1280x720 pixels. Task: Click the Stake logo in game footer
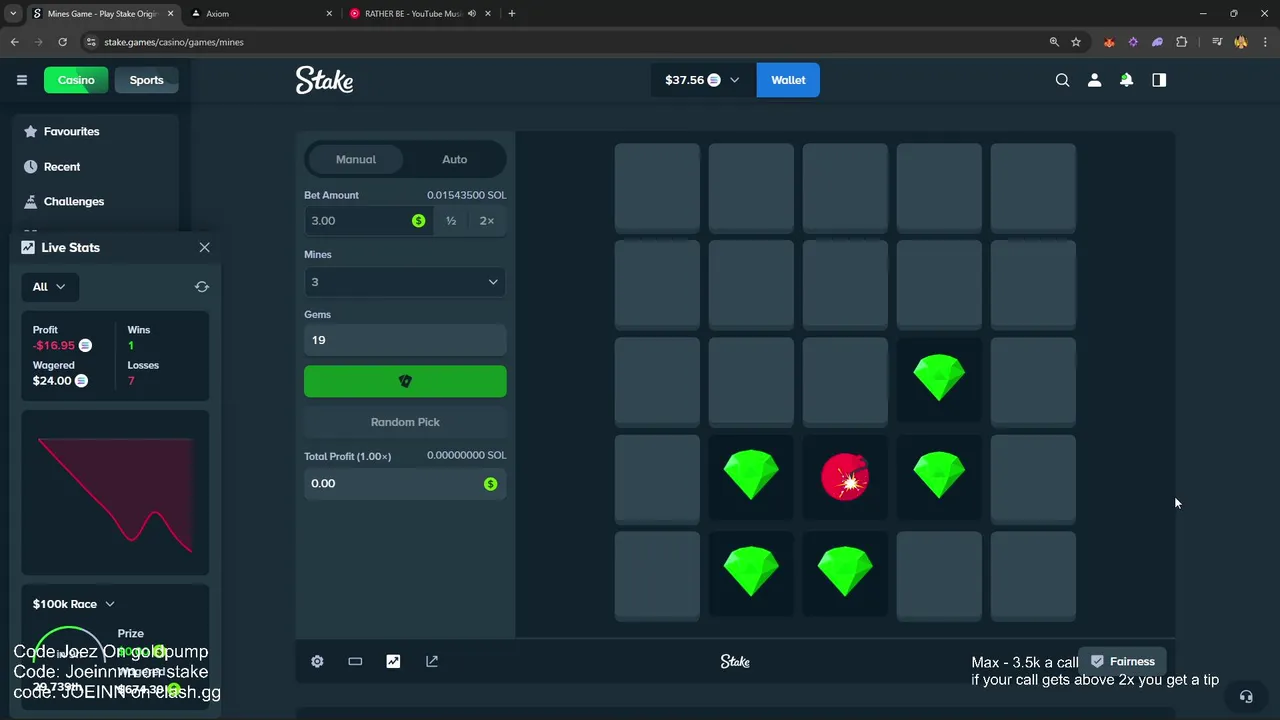735,661
